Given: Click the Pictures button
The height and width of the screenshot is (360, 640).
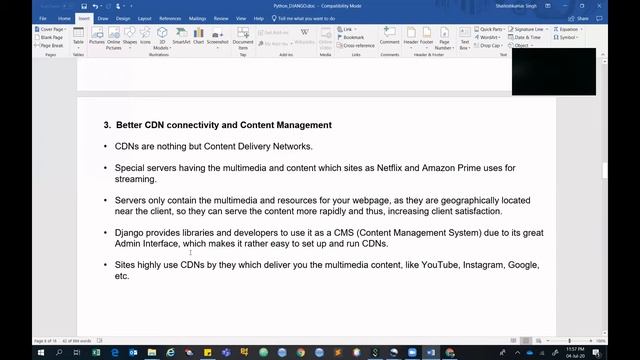Looking at the screenshot, I should click(97, 37).
